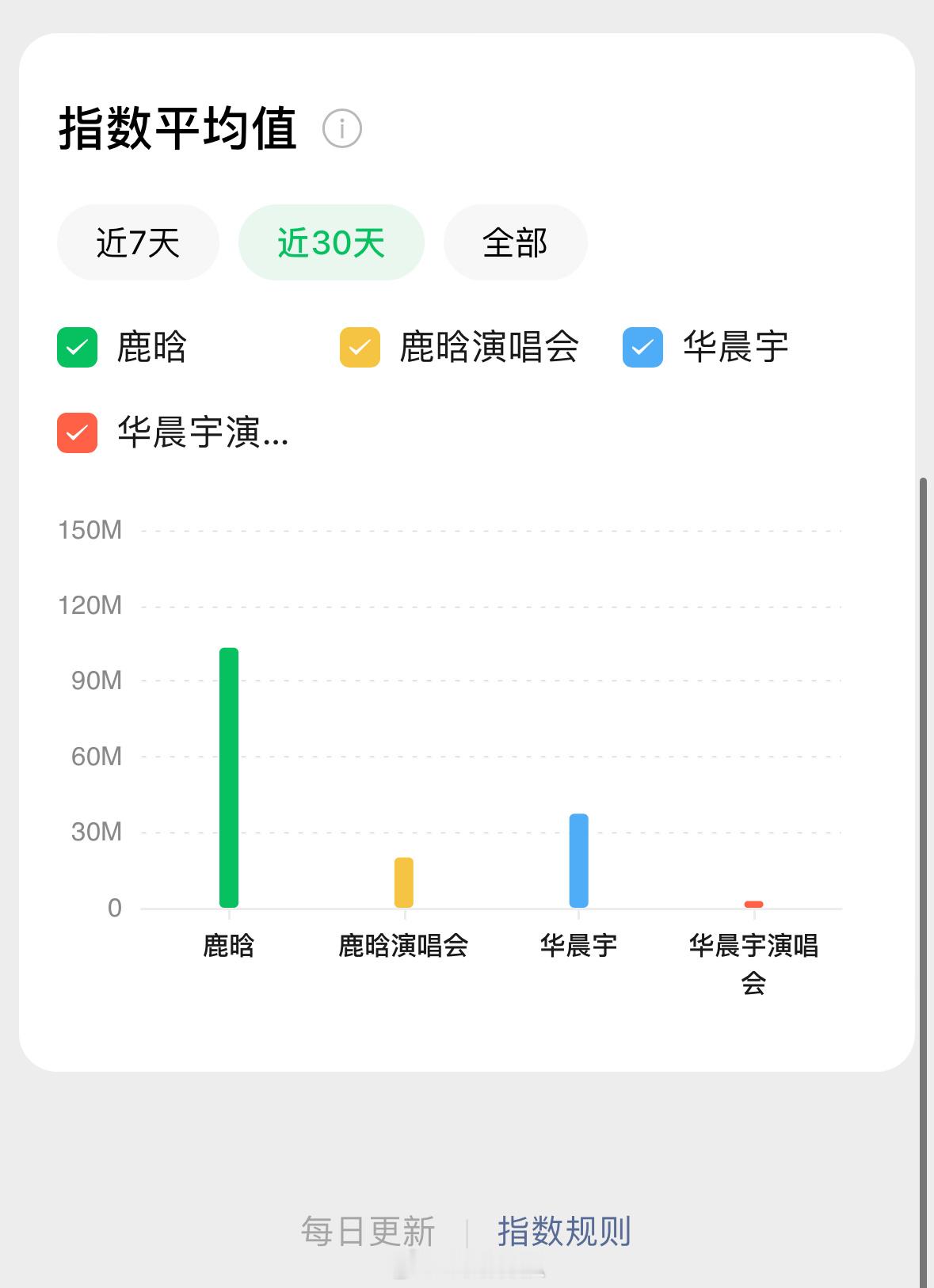This screenshot has width=934, height=1288.
Task: Click the 每日更新 text
Action: [368, 1232]
